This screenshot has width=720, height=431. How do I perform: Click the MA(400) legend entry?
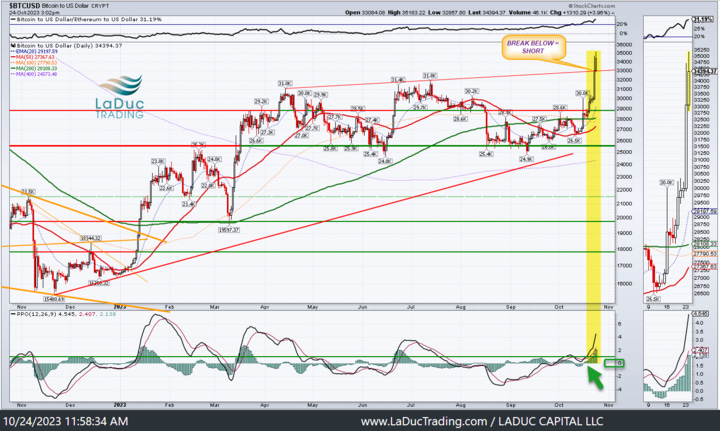(34, 73)
